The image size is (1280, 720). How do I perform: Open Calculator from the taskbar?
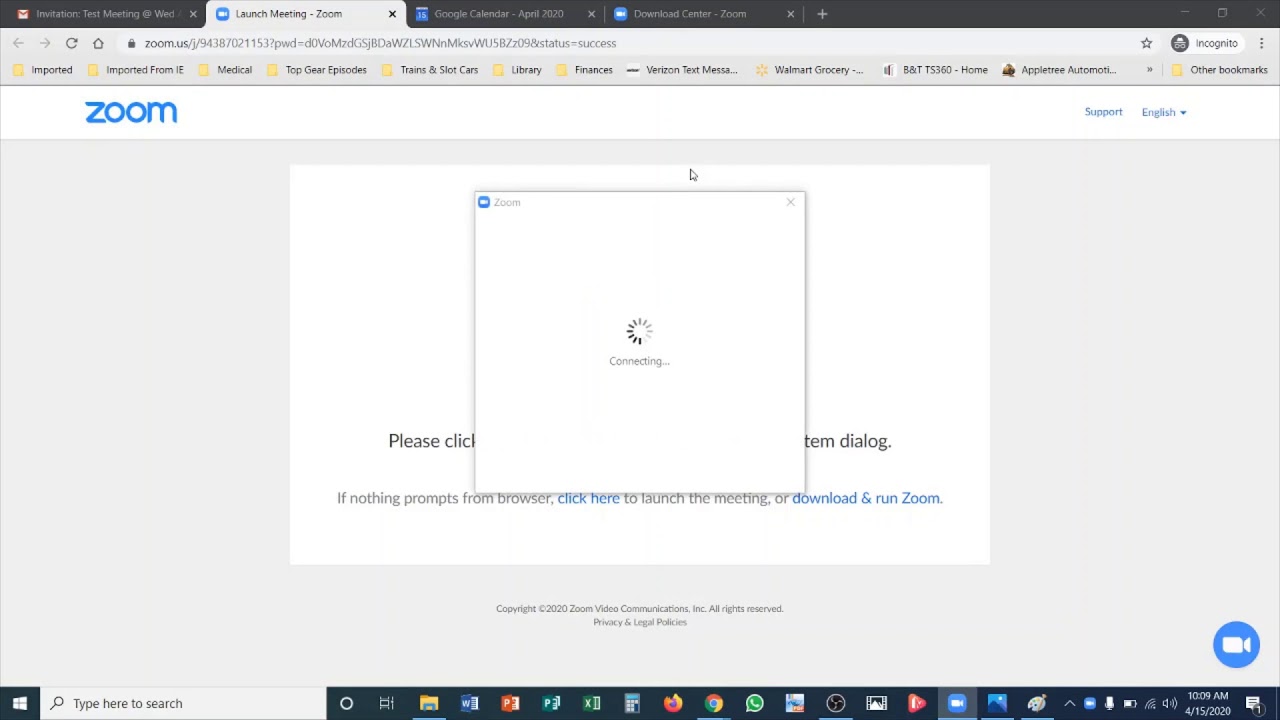coord(632,703)
